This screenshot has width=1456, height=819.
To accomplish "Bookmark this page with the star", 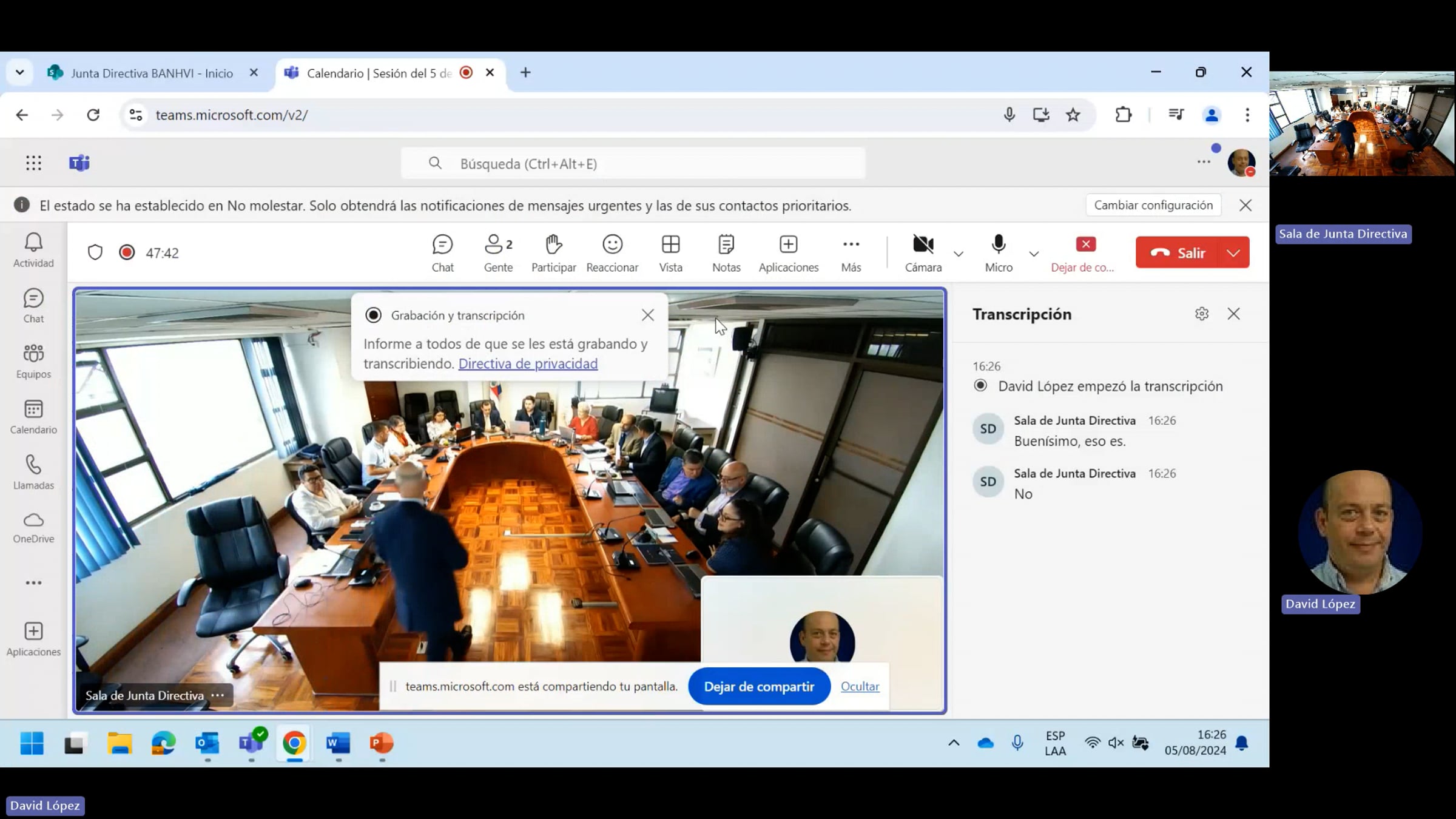I will coord(1073,115).
